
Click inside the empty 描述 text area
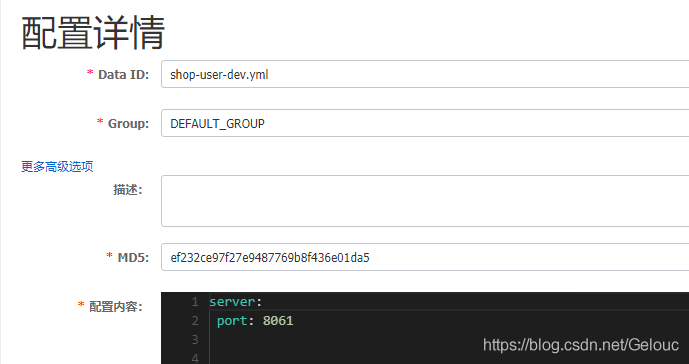(425, 201)
